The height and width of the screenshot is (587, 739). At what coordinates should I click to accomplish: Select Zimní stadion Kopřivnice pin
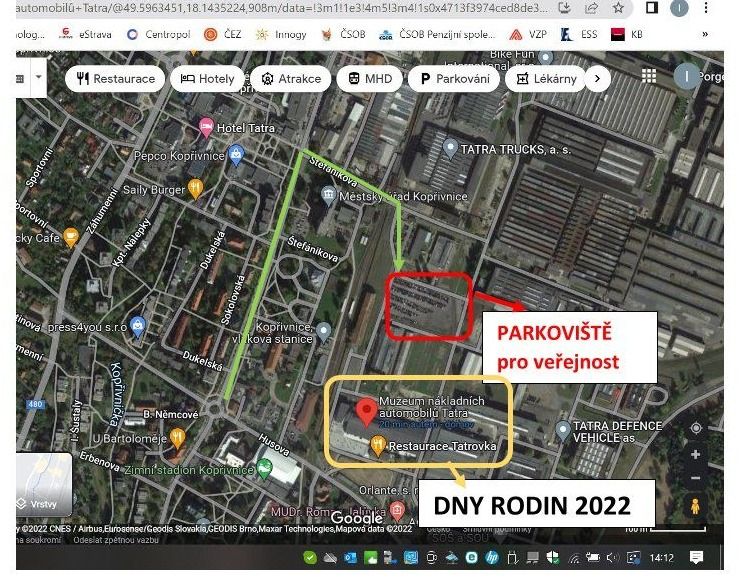click(264, 468)
